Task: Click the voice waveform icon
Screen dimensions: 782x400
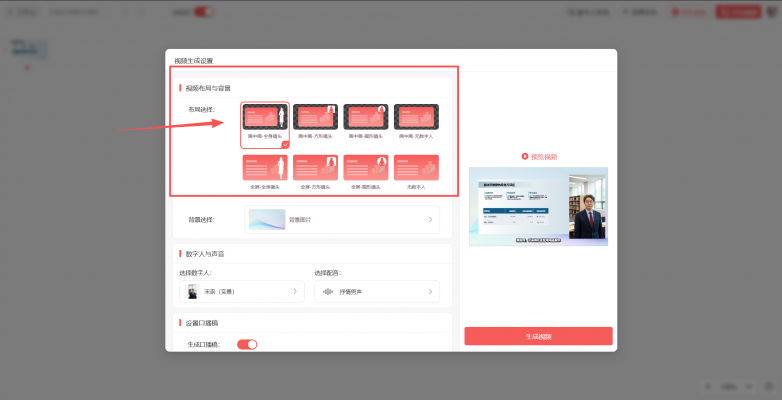Action: click(x=328, y=292)
